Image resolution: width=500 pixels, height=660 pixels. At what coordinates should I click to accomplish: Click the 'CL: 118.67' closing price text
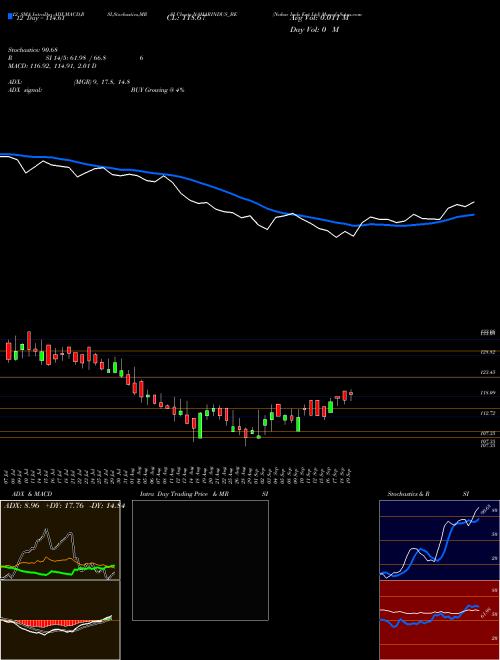[x=186, y=18]
